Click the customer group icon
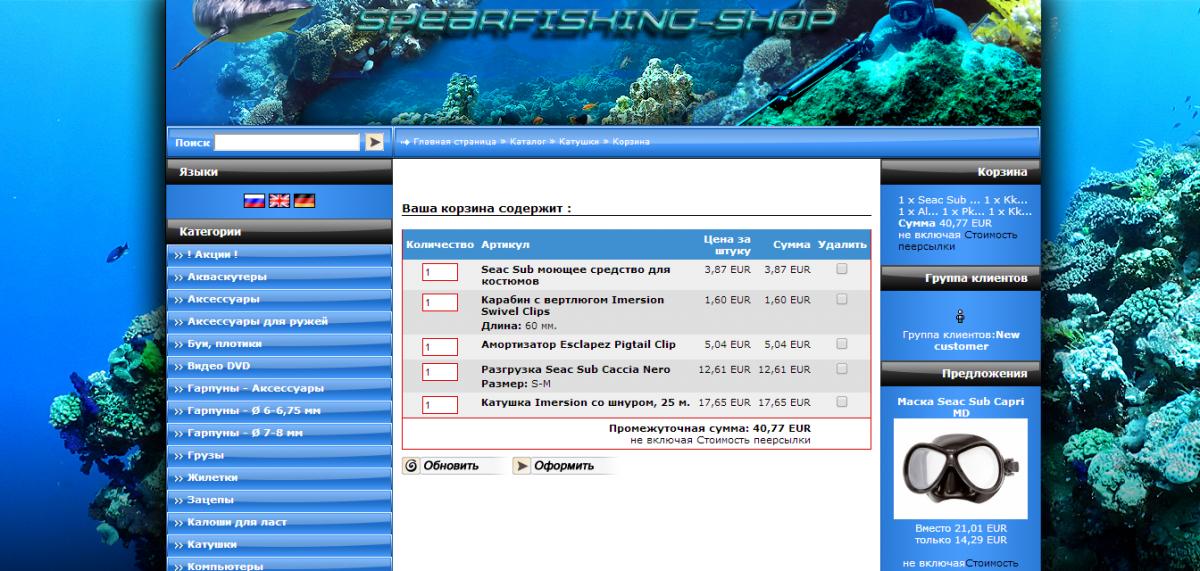1200x571 pixels. (x=960, y=316)
